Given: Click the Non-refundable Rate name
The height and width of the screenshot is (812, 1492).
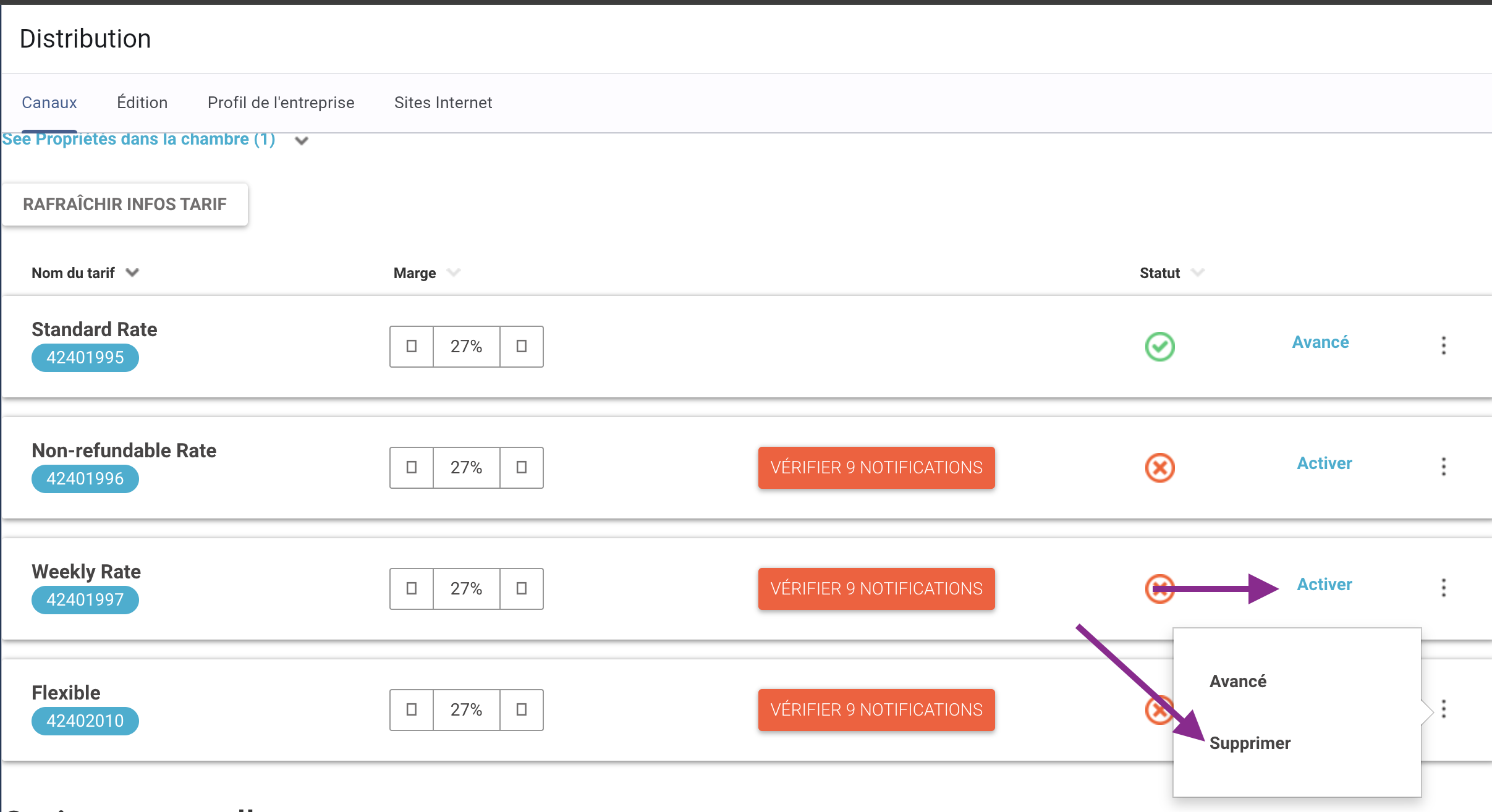Looking at the screenshot, I should [x=124, y=450].
